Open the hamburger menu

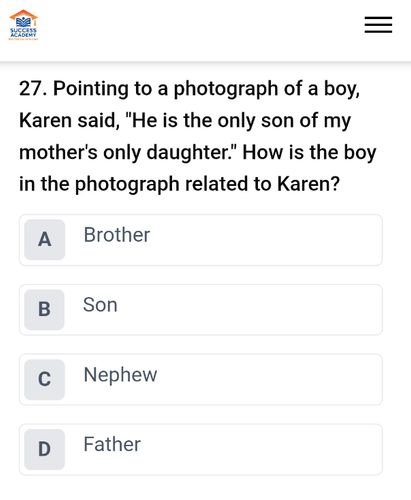coord(378,25)
